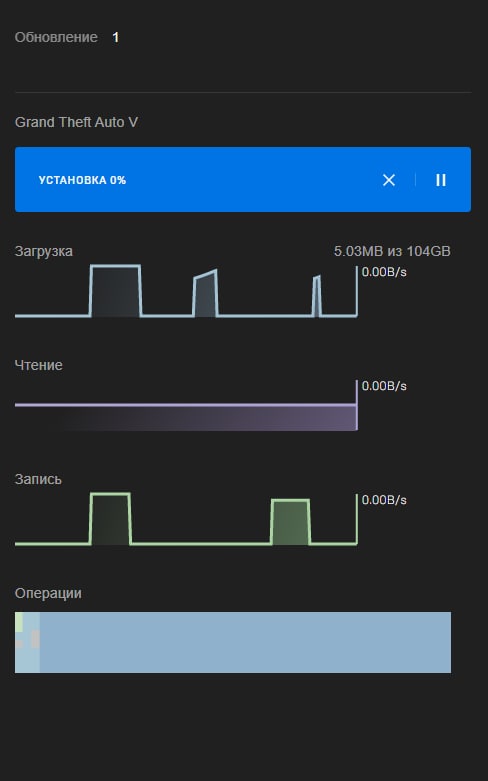The height and width of the screenshot is (781, 488).
Task: Click the Чтение label
Action: pyautogui.click(x=38, y=365)
